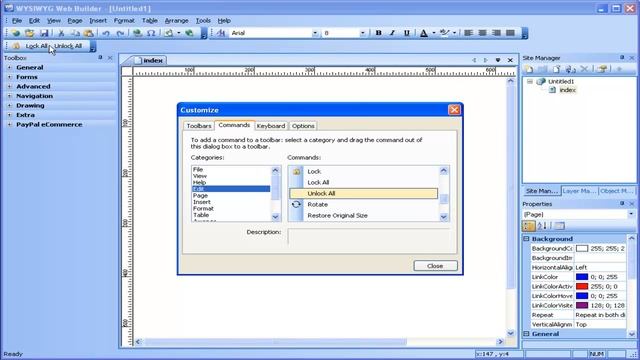Open the Arial font dropdown
The image size is (640, 360).
(315, 33)
